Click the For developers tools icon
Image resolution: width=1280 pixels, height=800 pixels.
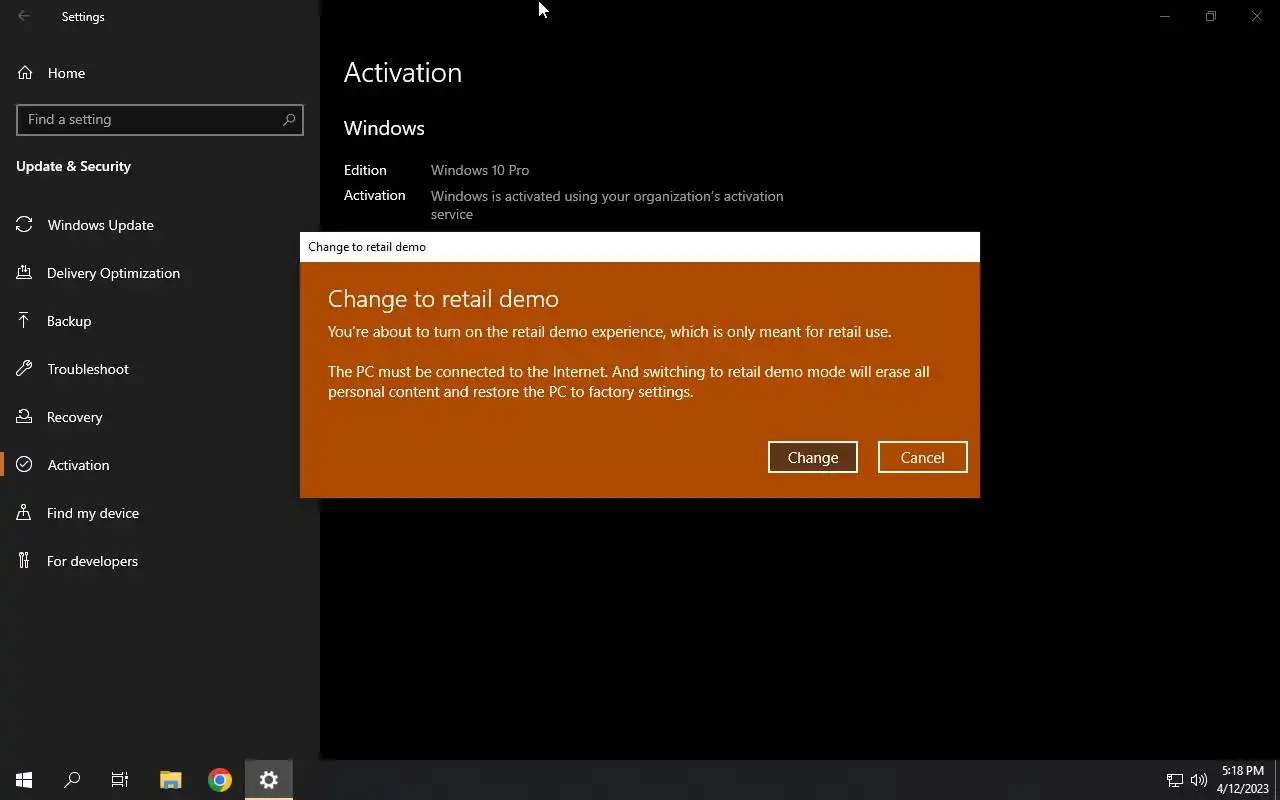point(24,561)
